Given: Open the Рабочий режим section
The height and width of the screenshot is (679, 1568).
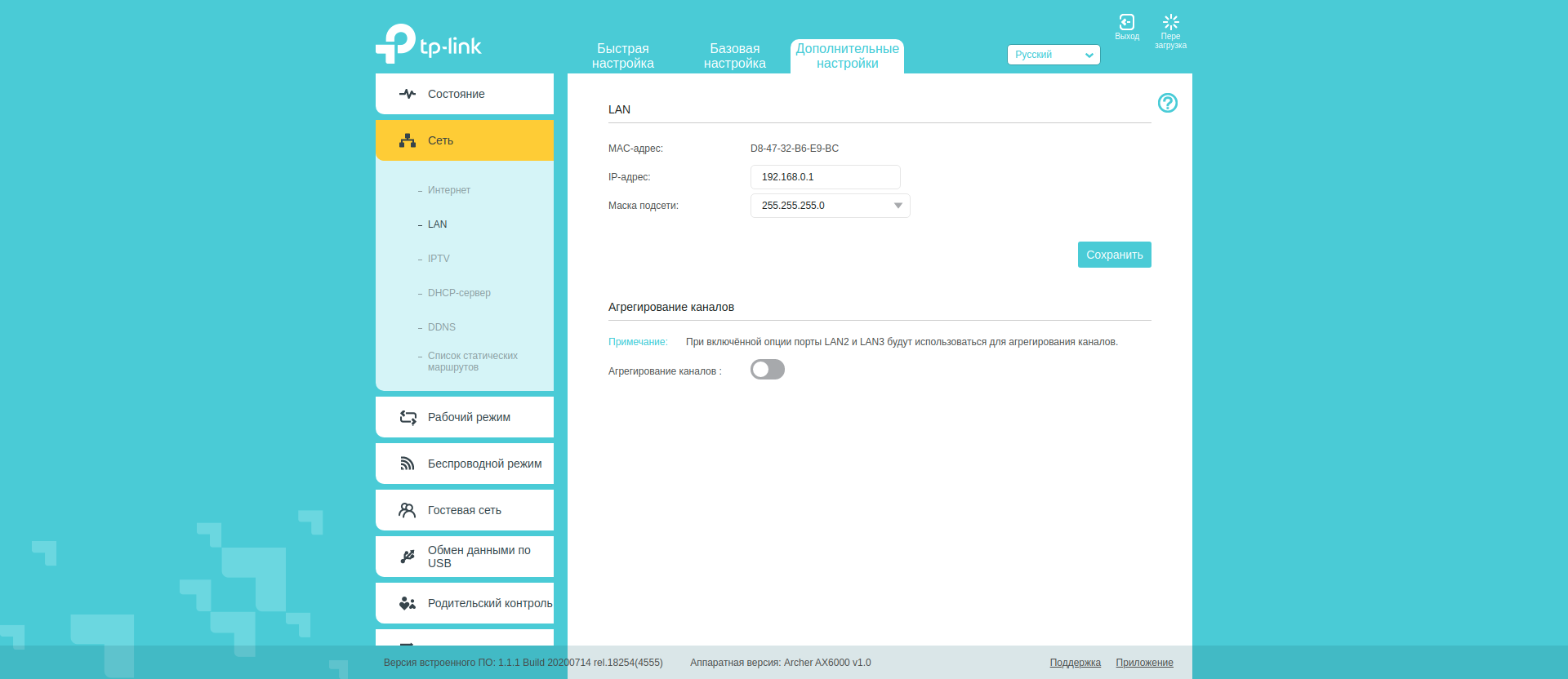Looking at the screenshot, I should click(x=464, y=417).
